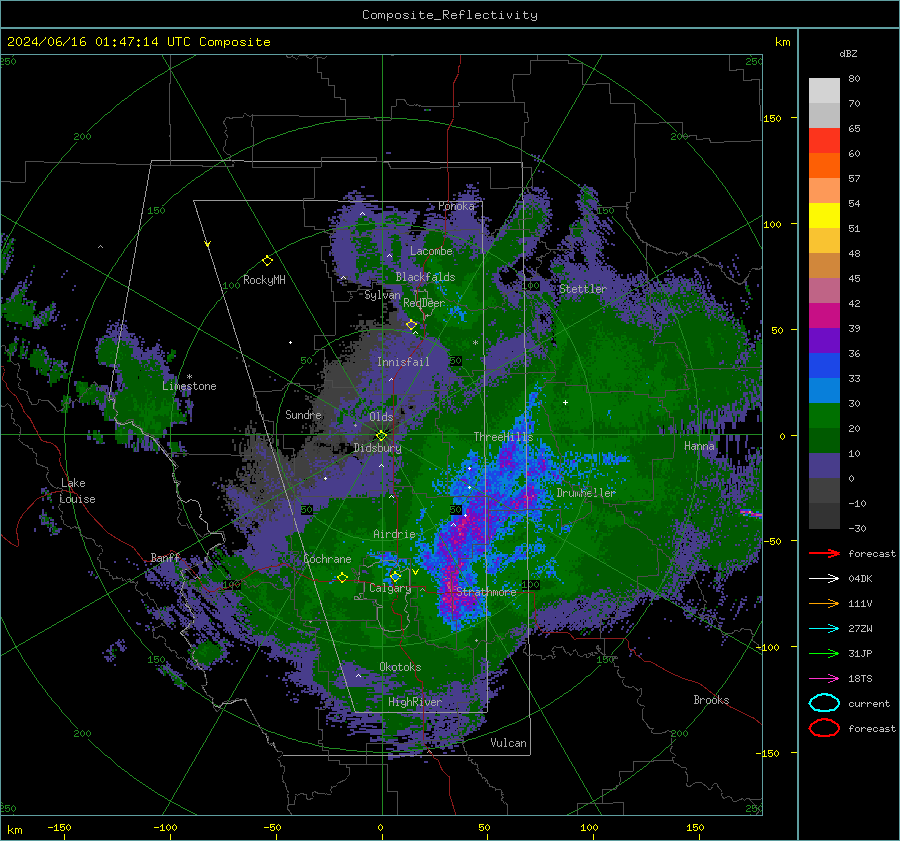The height and width of the screenshot is (841, 900).
Task: Click the Composite_Reflectivity title
Action: (450, 15)
